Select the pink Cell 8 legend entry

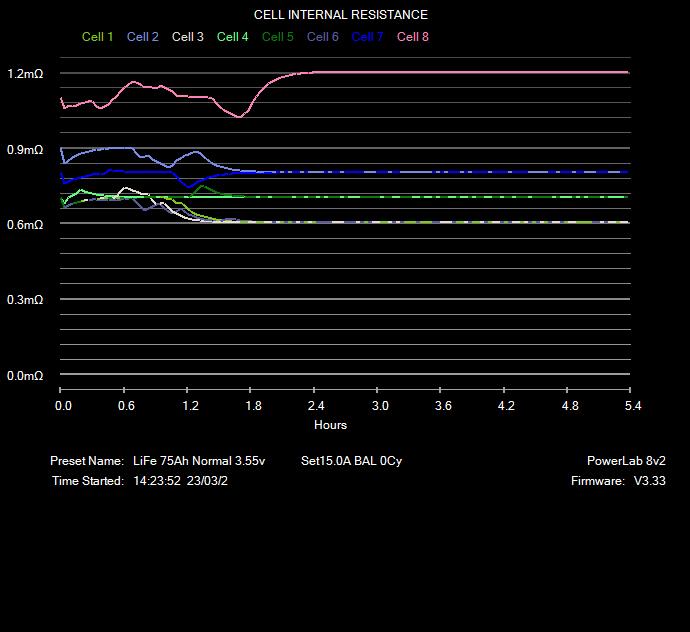click(x=413, y=37)
